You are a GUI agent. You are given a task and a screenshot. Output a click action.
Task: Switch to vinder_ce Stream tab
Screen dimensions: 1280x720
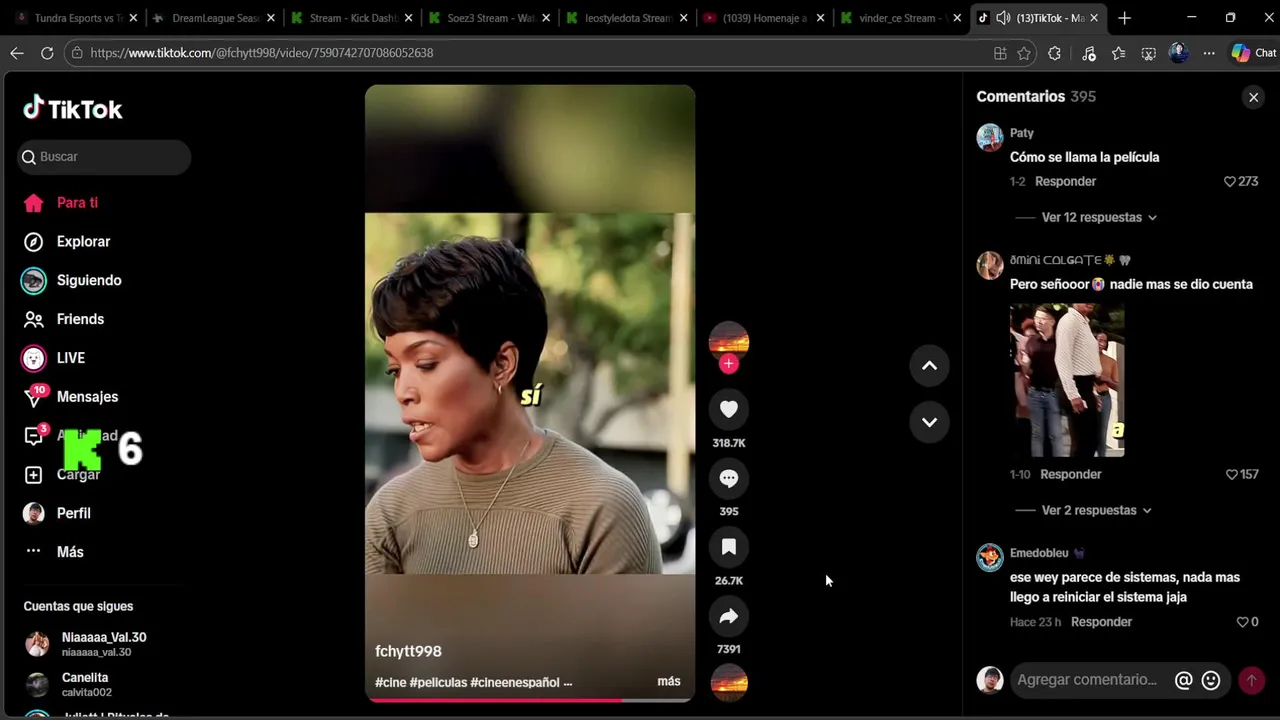pos(901,18)
